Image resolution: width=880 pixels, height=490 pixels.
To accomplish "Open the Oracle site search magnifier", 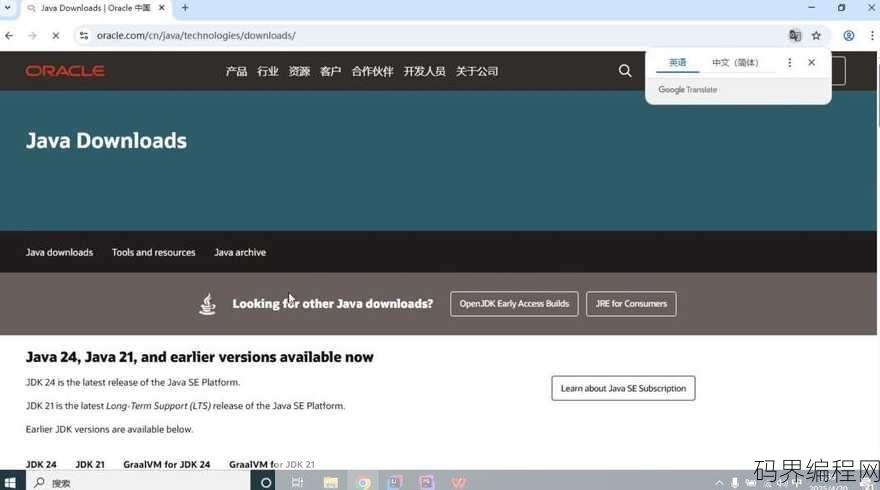I will point(625,71).
